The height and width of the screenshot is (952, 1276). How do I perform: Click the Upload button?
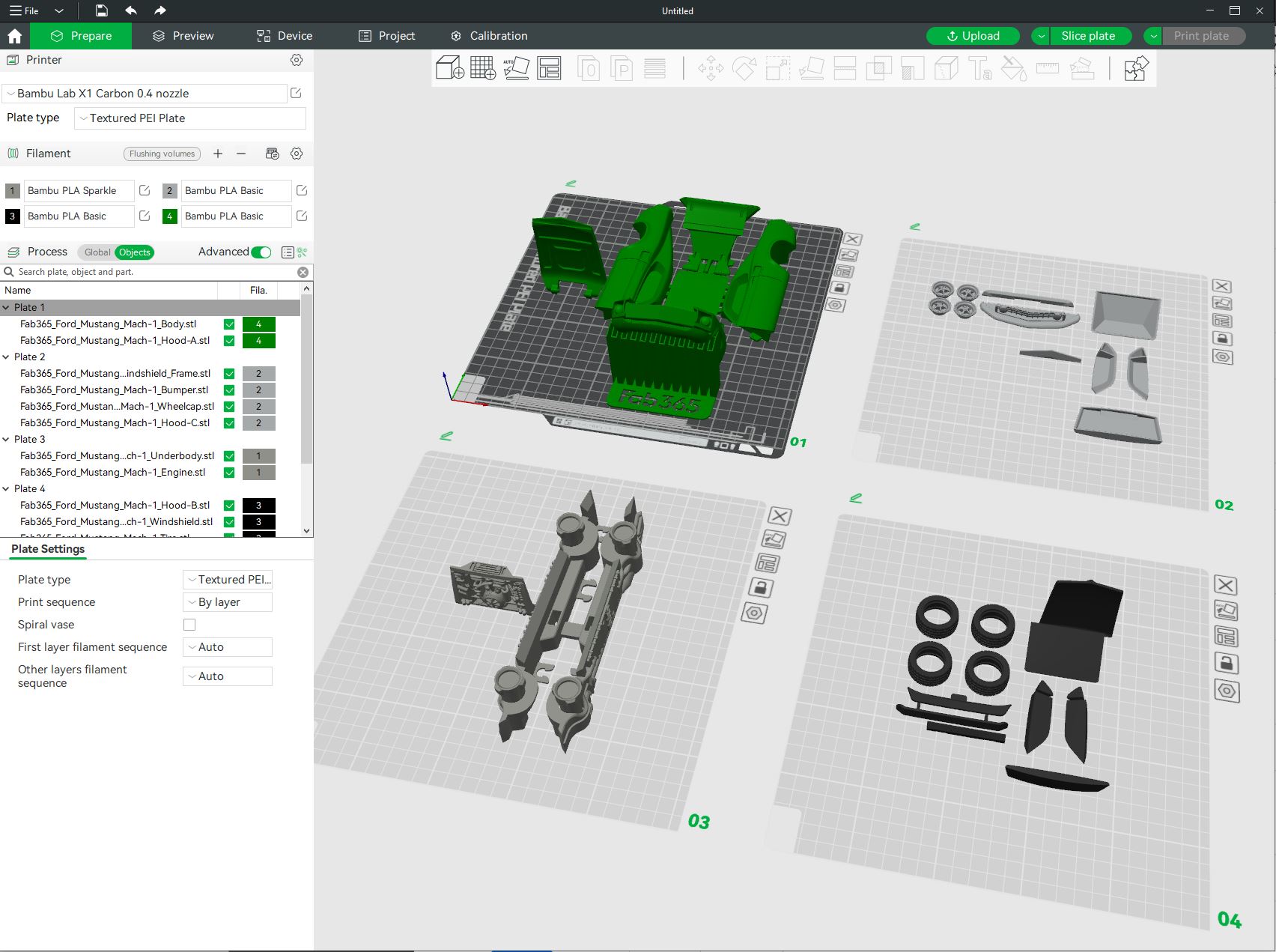(973, 36)
